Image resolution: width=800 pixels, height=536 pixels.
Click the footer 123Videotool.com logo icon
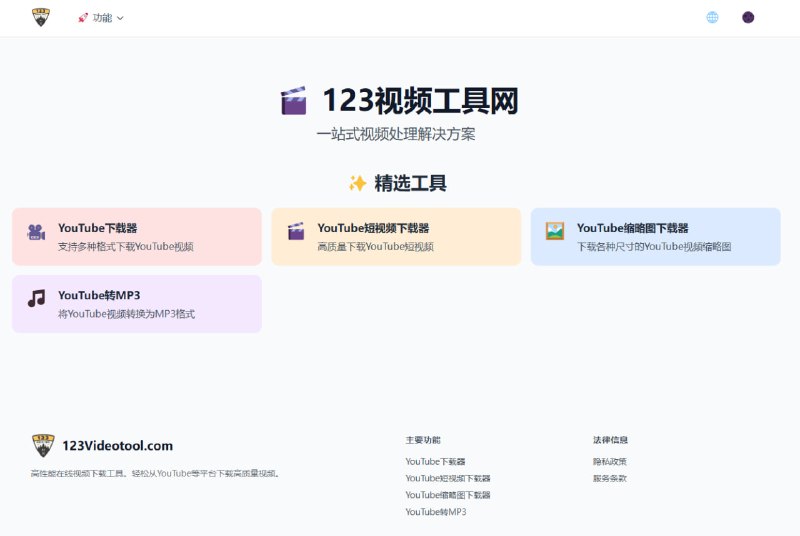click(43, 445)
